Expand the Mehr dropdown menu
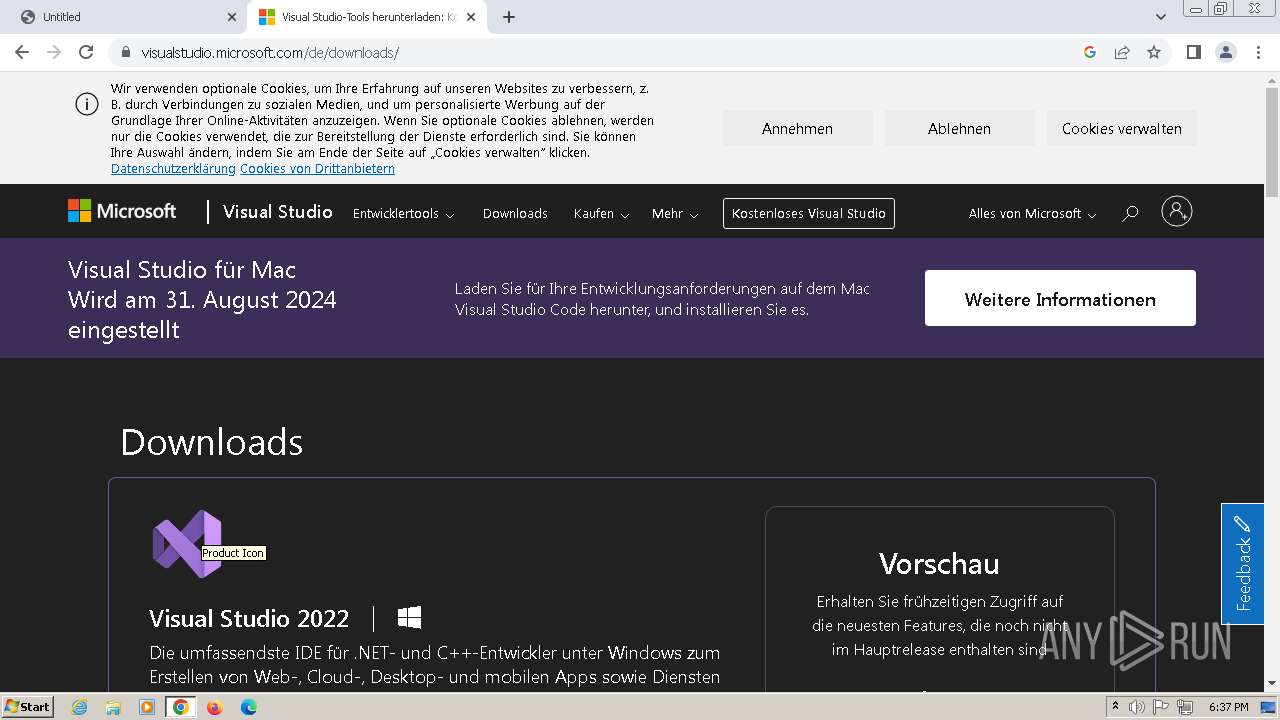This screenshot has width=1280, height=720. pos(675,214)
